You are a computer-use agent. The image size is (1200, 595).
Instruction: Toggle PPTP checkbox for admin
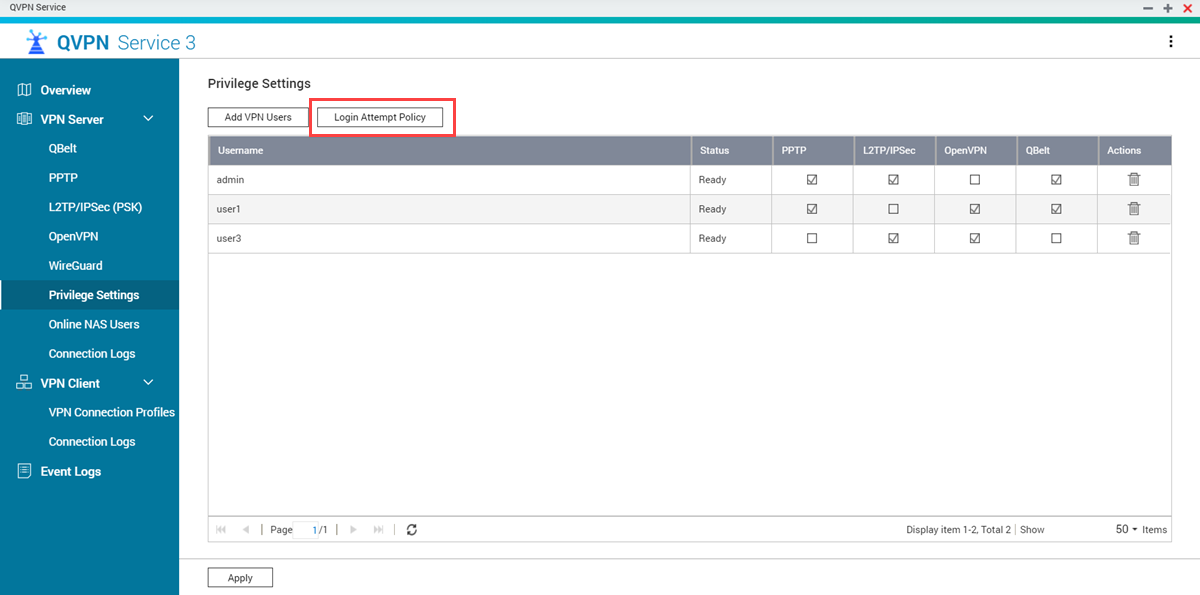pos(812,180)
